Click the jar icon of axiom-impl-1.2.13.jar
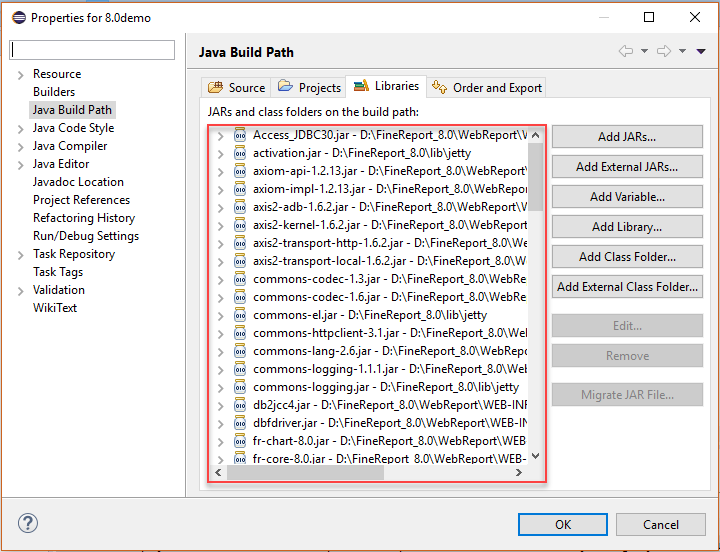This screenshot has height=552, width=720. click(x=240, y=189)
